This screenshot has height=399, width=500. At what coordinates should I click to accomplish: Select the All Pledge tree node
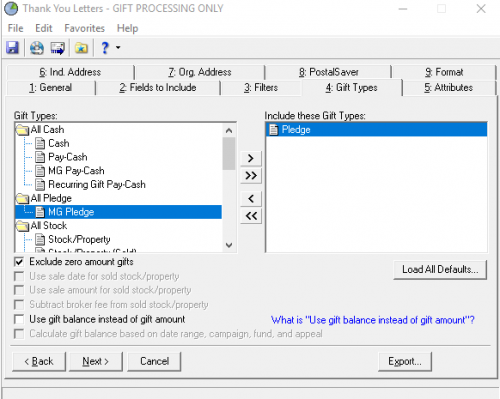pos(51,198)
